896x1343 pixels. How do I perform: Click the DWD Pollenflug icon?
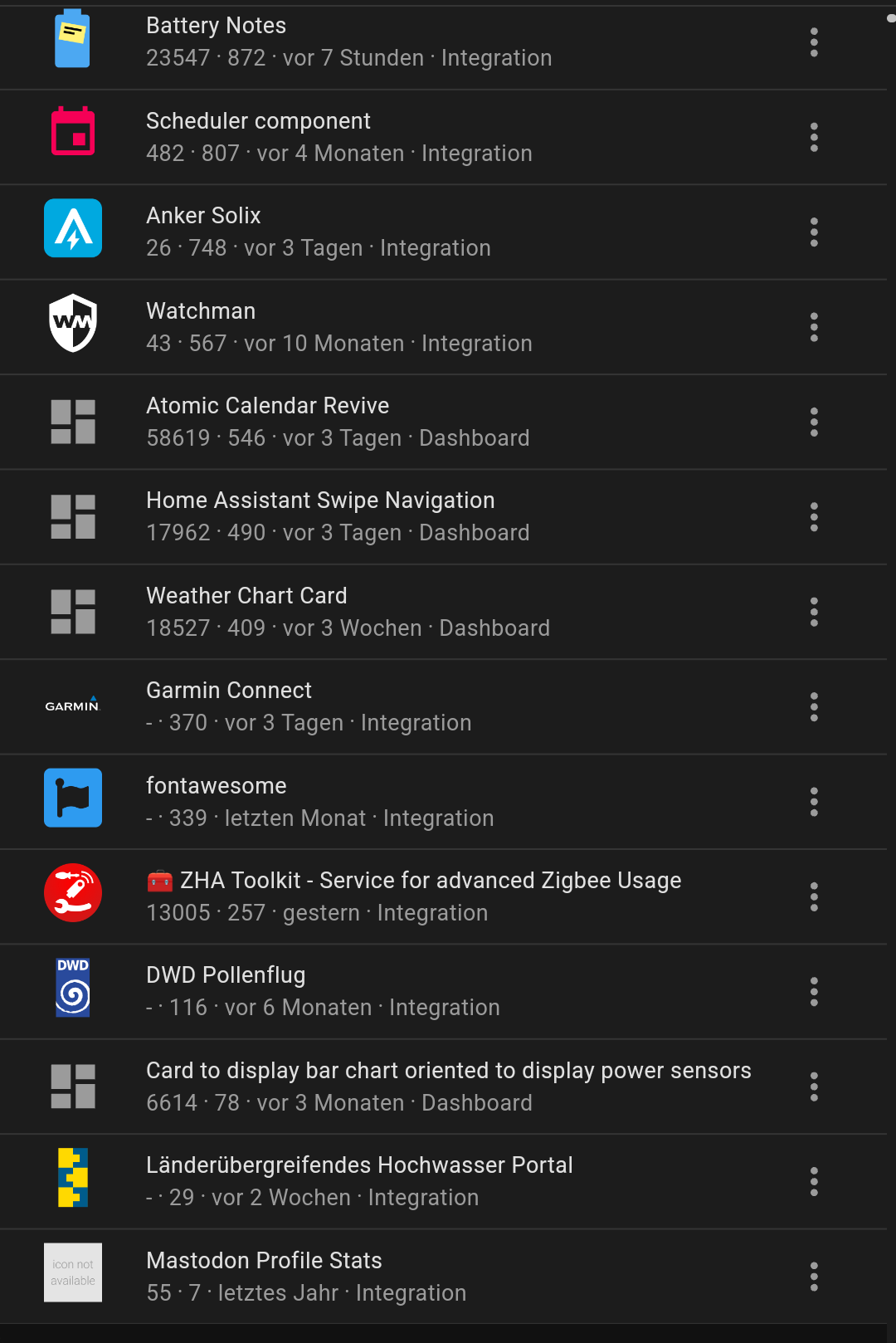(x=73, y=988)
